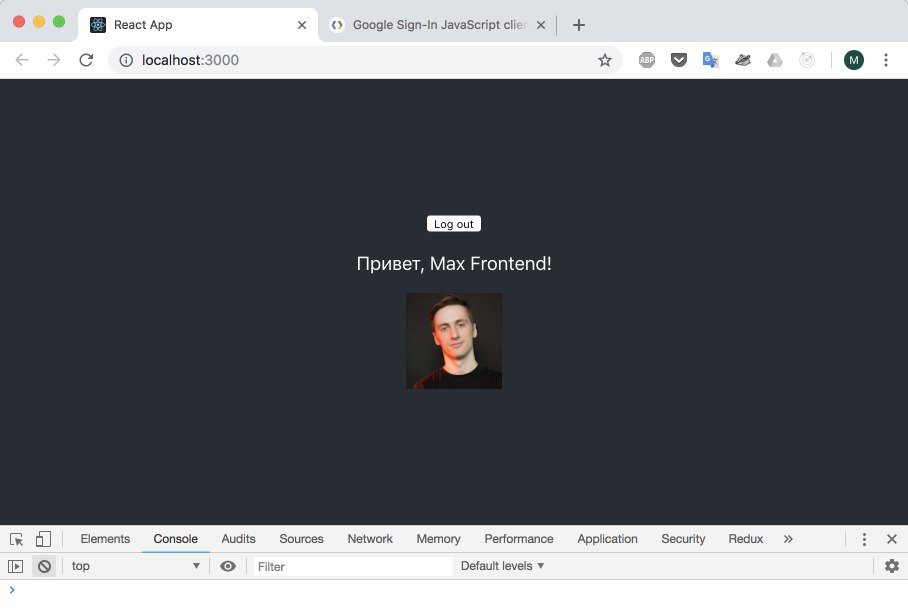
Task: Open the Pocket extension icon
Action: coord(679,60)
